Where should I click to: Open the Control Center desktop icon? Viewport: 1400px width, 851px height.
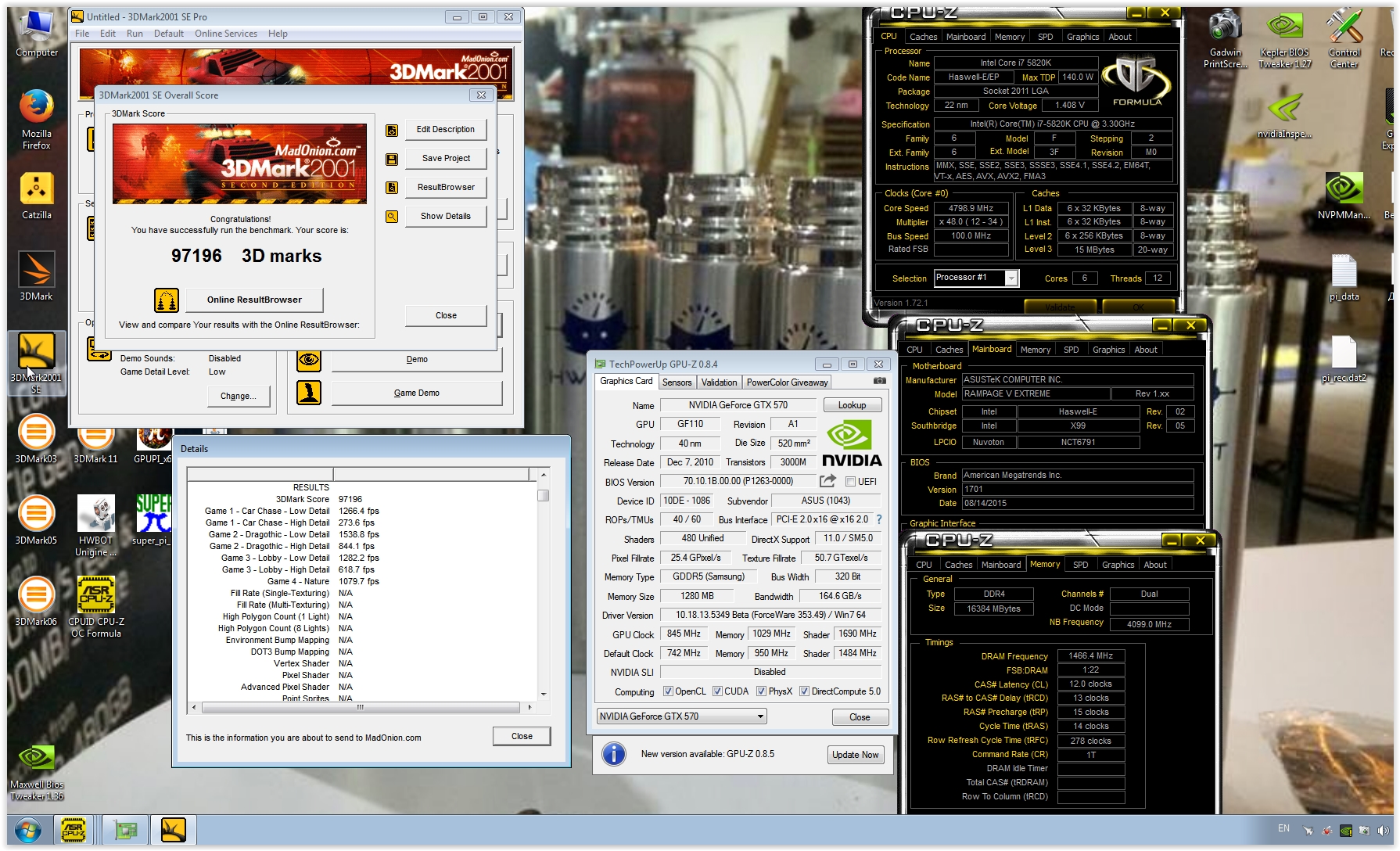[1344, 39]
